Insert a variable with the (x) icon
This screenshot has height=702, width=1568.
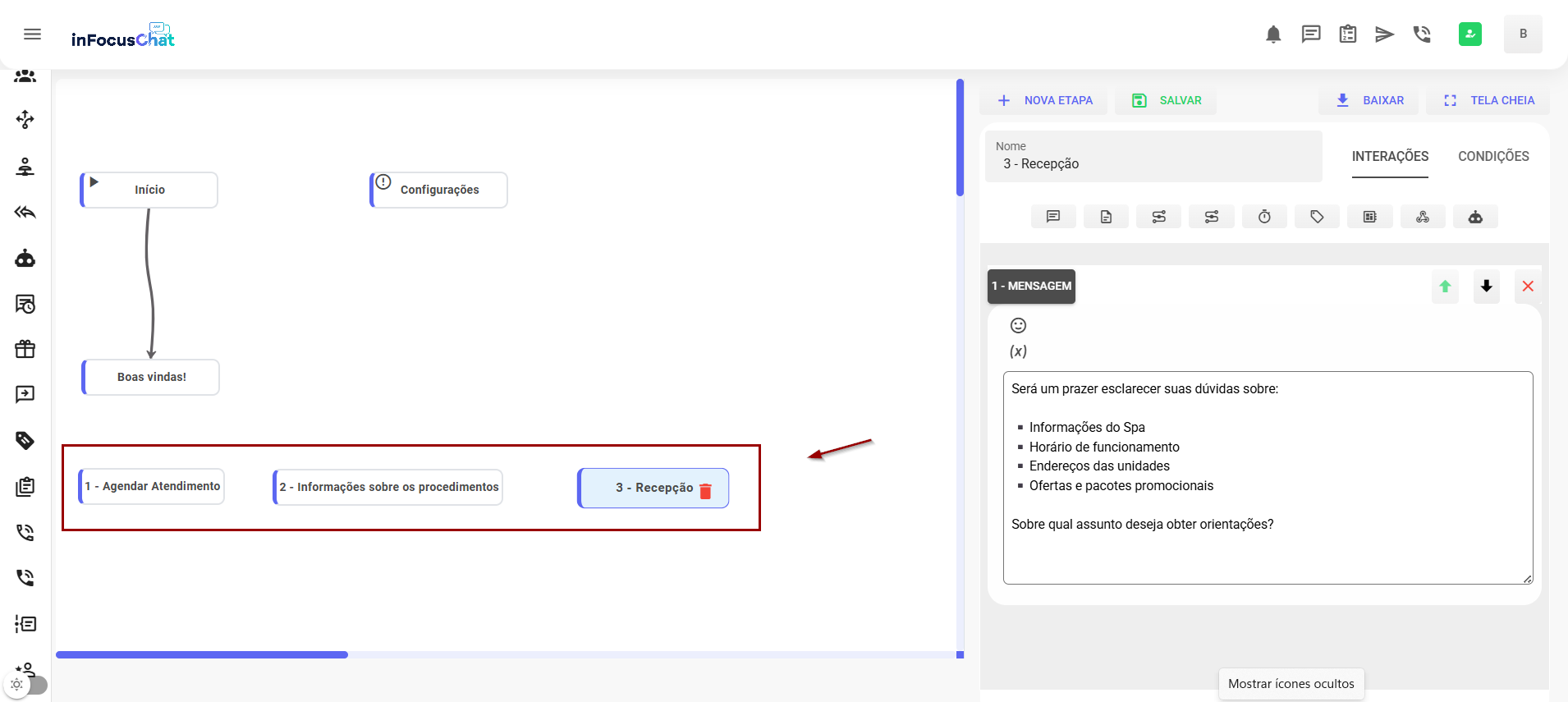[x=1018, y=351]
